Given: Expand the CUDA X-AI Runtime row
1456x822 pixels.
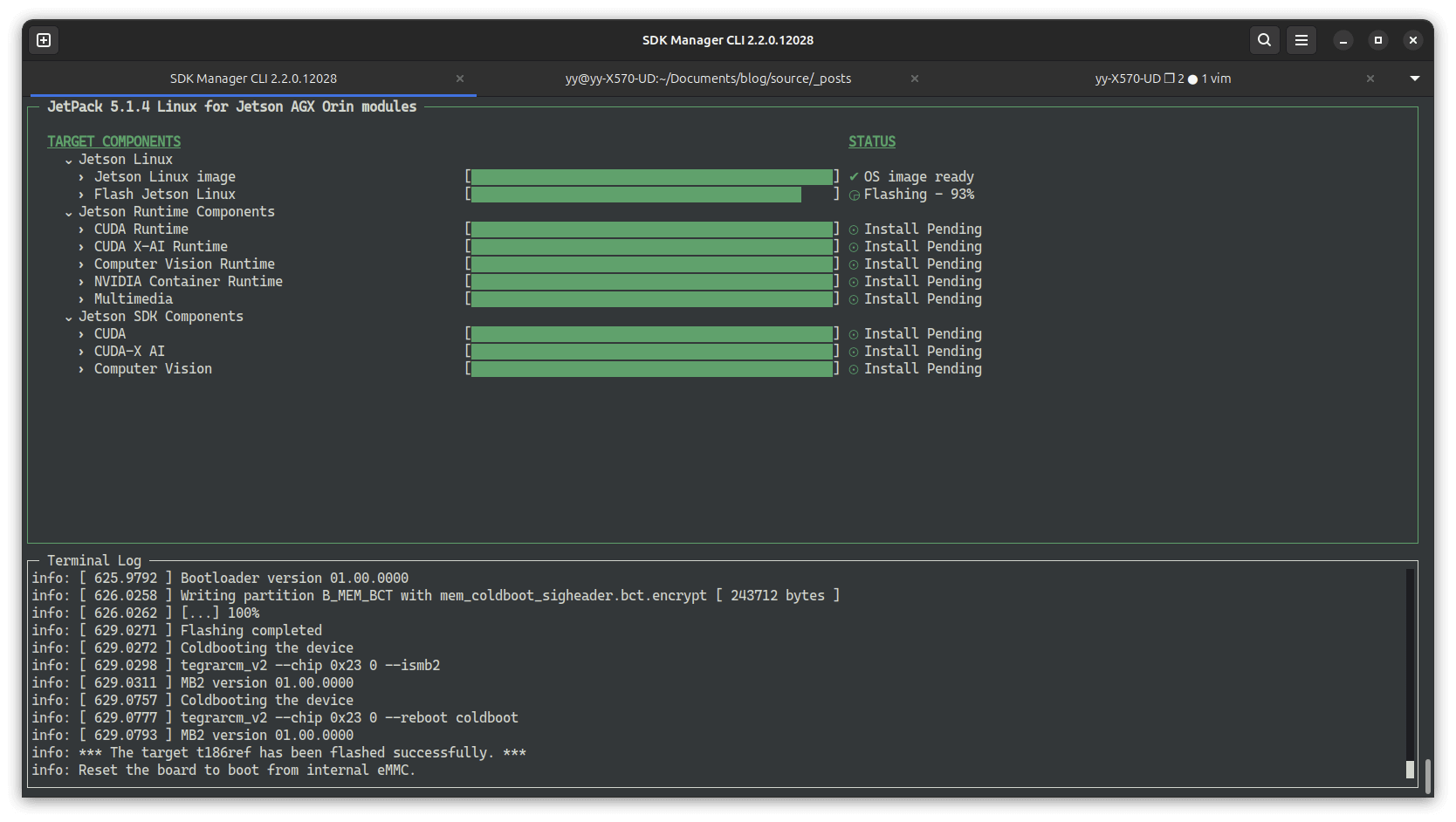Looking at the screenshot, I should tap(81, 247).
